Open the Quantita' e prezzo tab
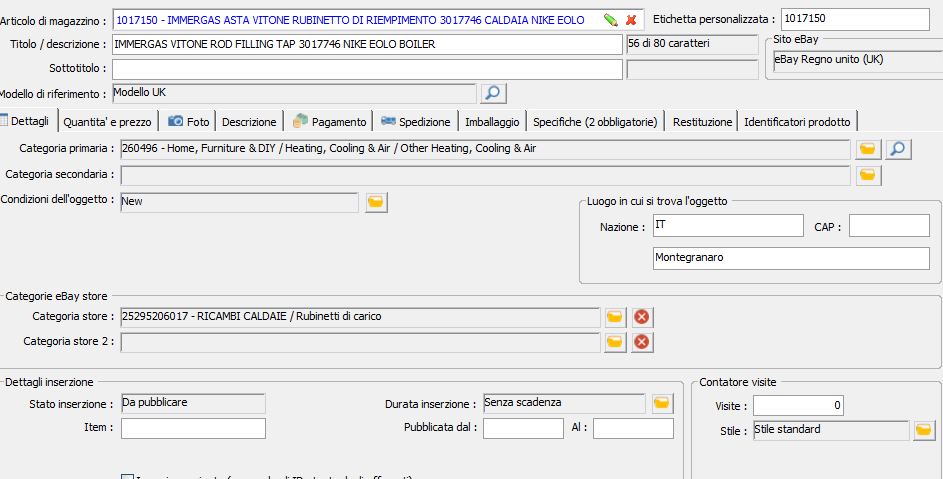This screenshot has width=943, height=479. 108,122
